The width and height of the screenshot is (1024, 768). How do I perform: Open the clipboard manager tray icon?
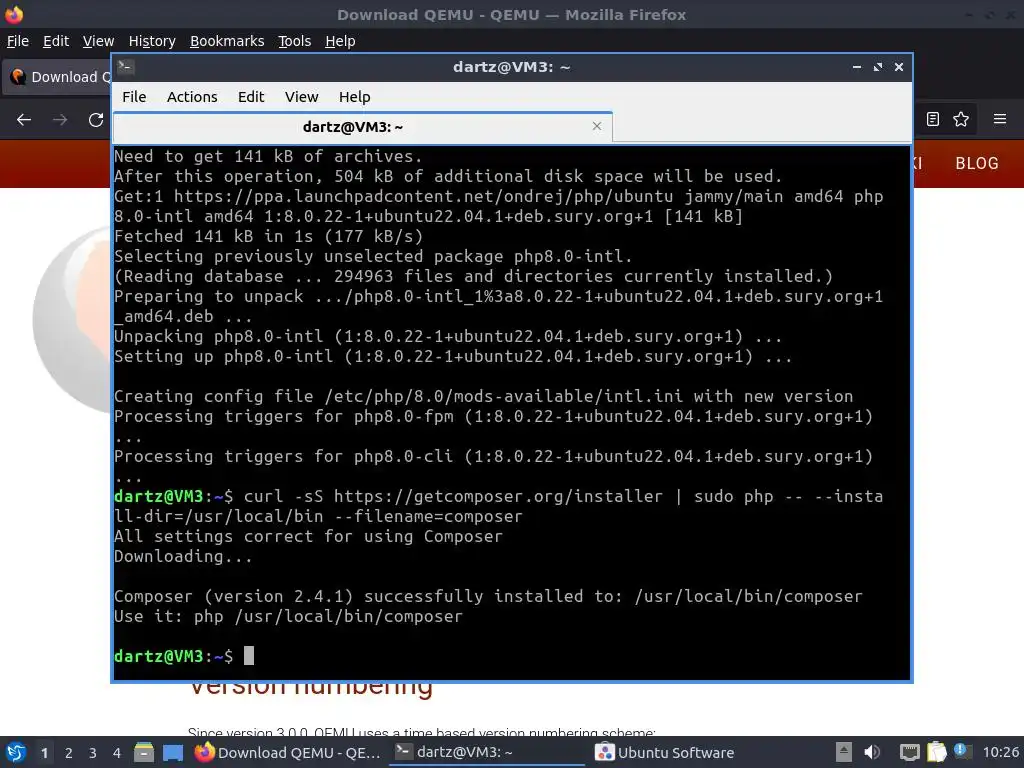936,752
